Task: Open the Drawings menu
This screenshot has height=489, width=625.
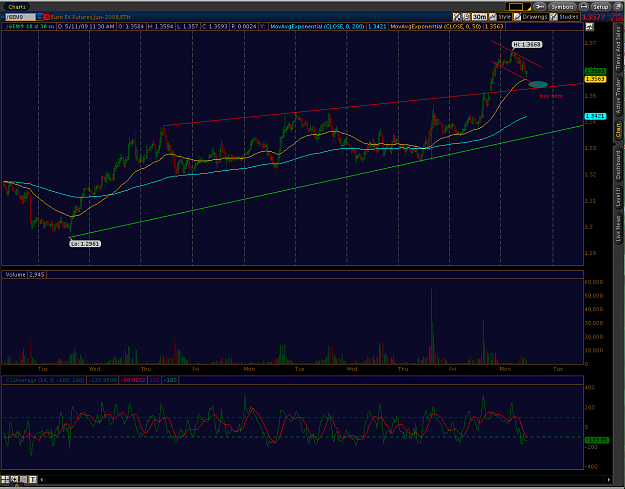Action: click(531, 17)
